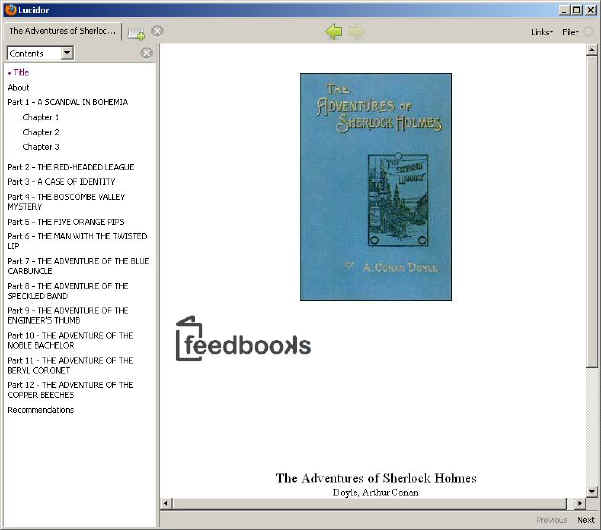Open Chapter 2 in contents

tap(41, 132)
